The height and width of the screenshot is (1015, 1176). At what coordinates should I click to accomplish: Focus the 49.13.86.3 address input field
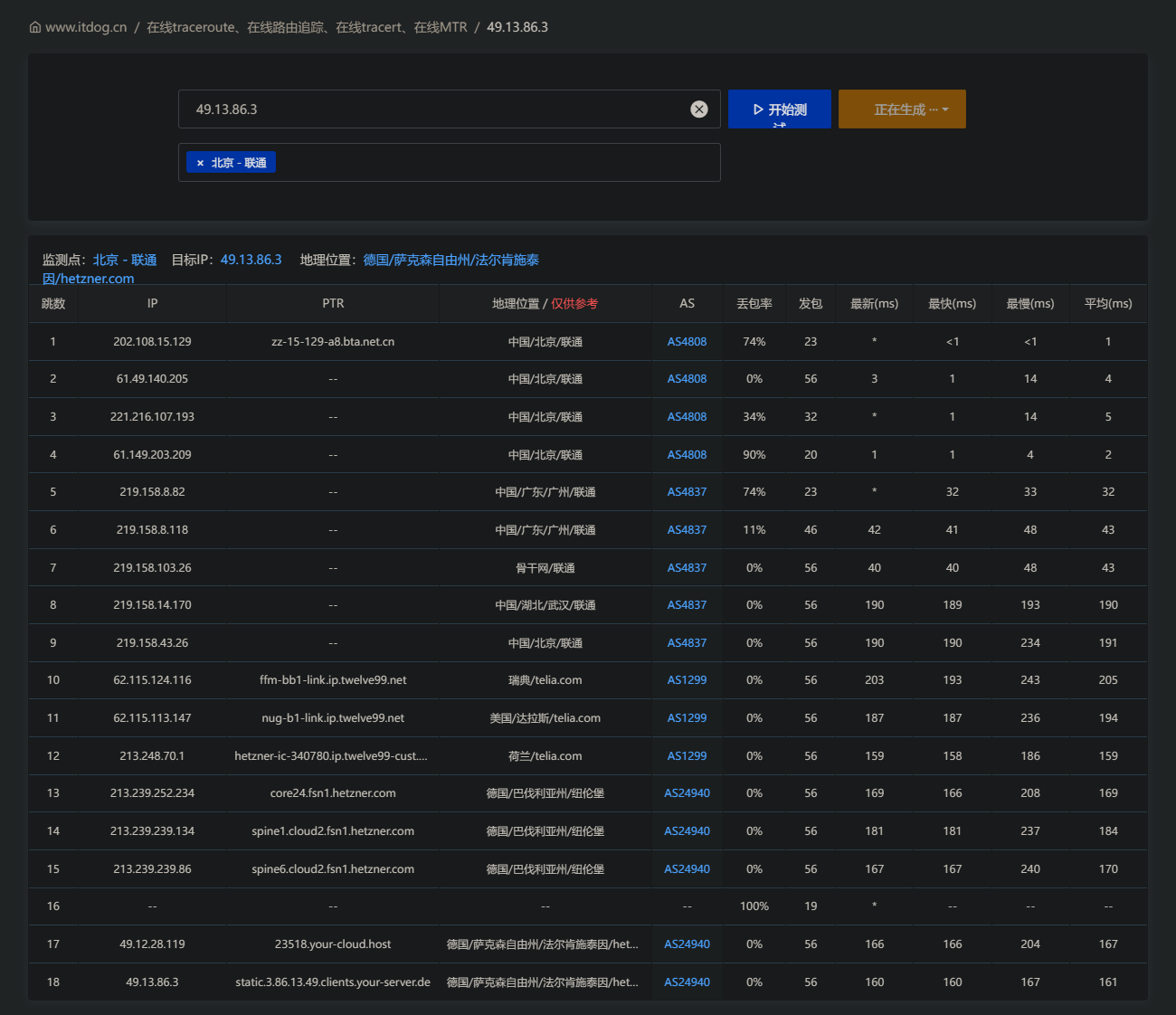pyautogui.click(x=434, y=109)
